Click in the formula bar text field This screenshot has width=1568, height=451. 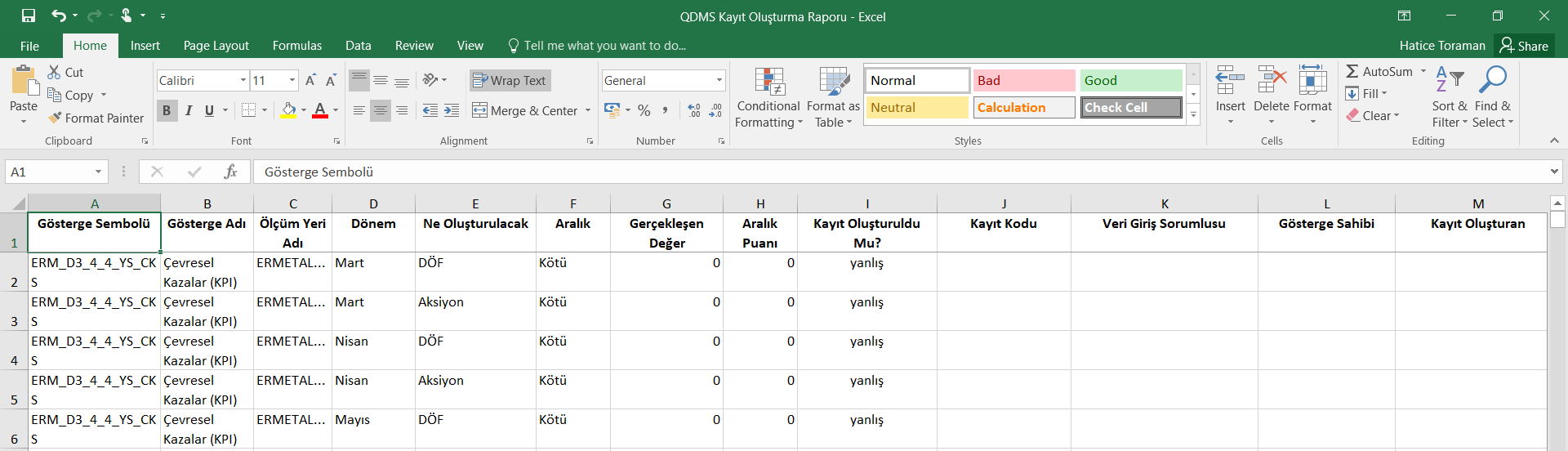(x=898, y=172)
